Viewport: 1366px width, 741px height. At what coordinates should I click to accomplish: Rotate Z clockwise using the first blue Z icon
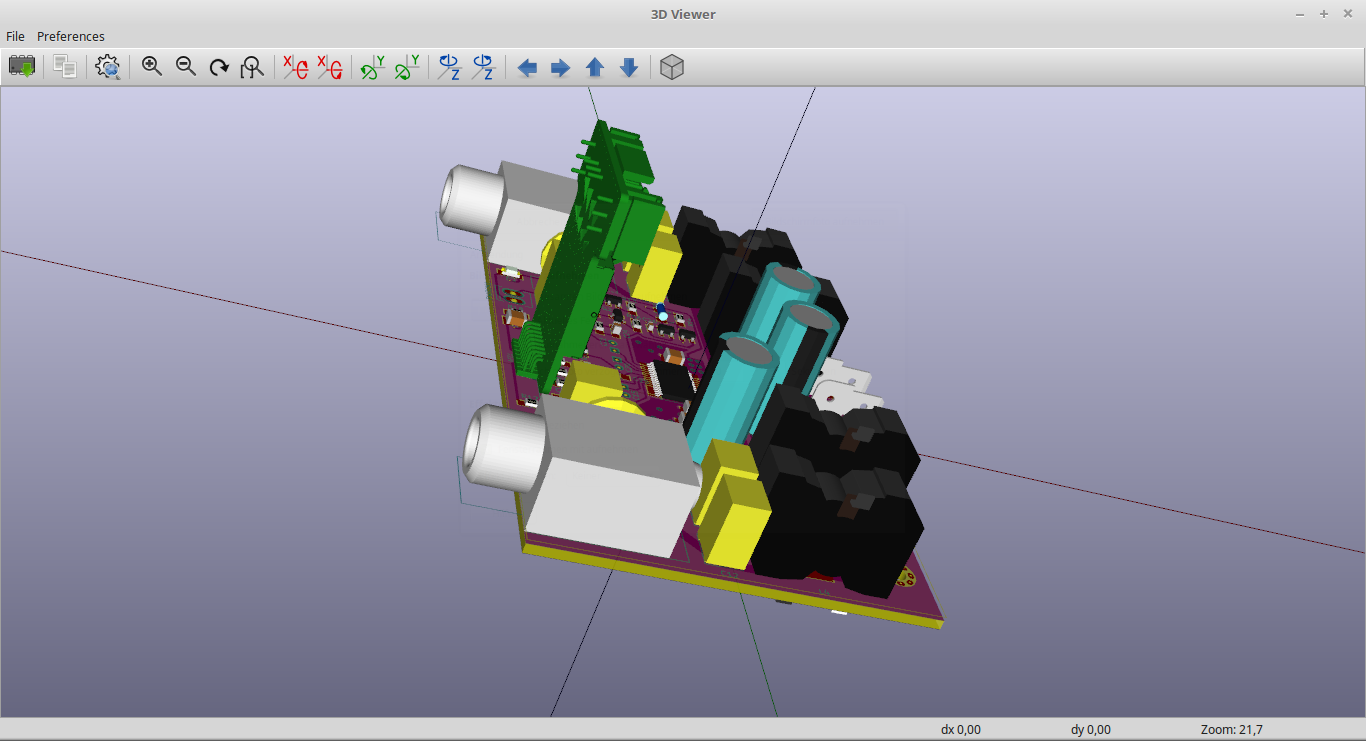point(449,67)
